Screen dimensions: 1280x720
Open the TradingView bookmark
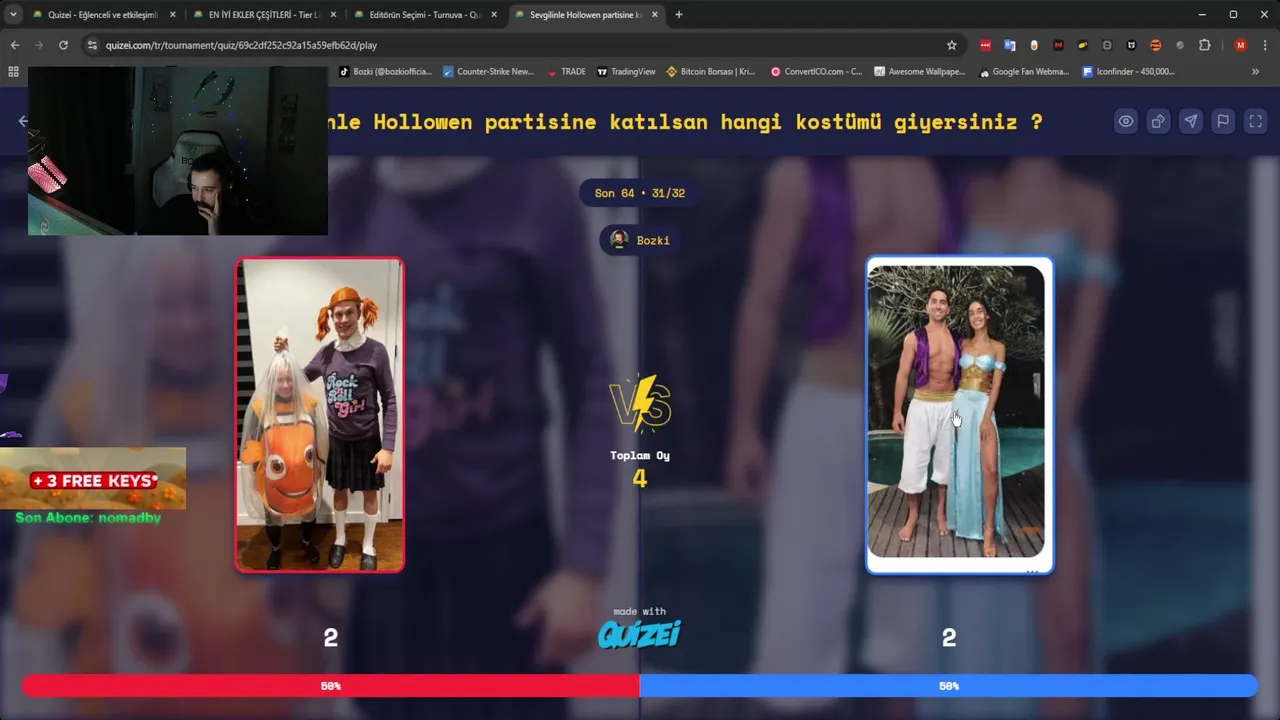626,72
